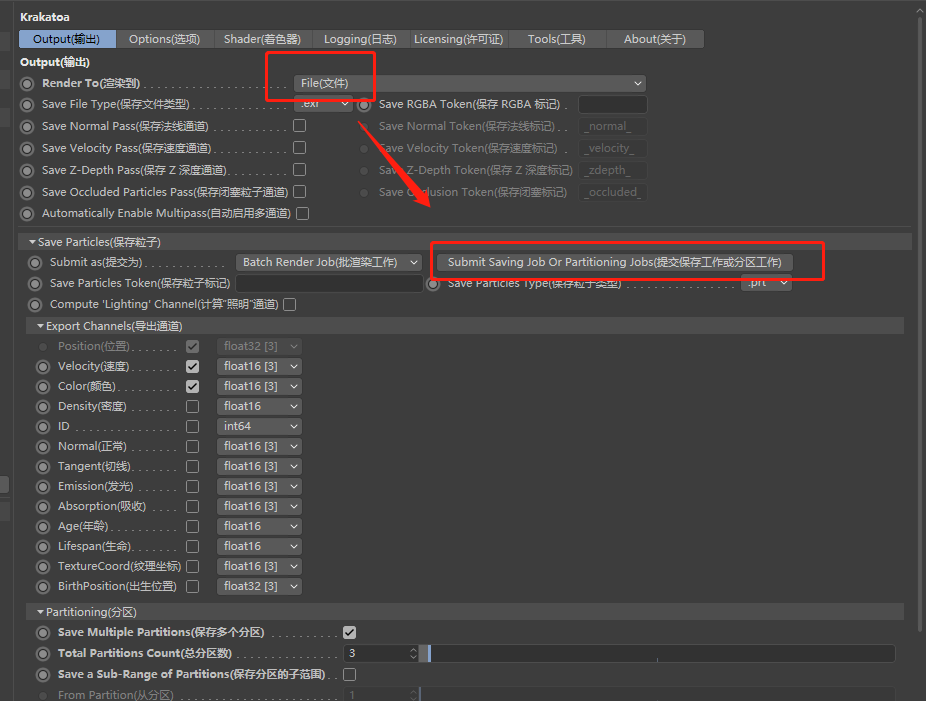Collapse the Export Channels(导出通道) section

pos(41,326)
